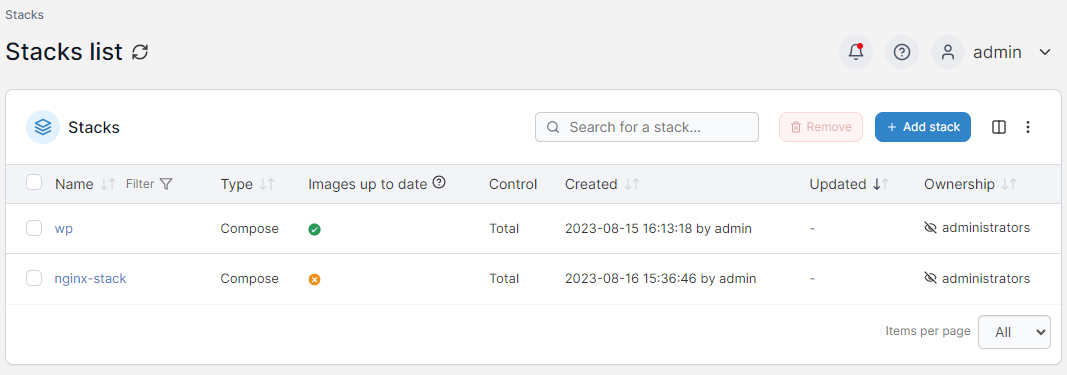
Task: Click the Name column filter funnel icon
Action: pyautogui.click(x=166, y=184)
